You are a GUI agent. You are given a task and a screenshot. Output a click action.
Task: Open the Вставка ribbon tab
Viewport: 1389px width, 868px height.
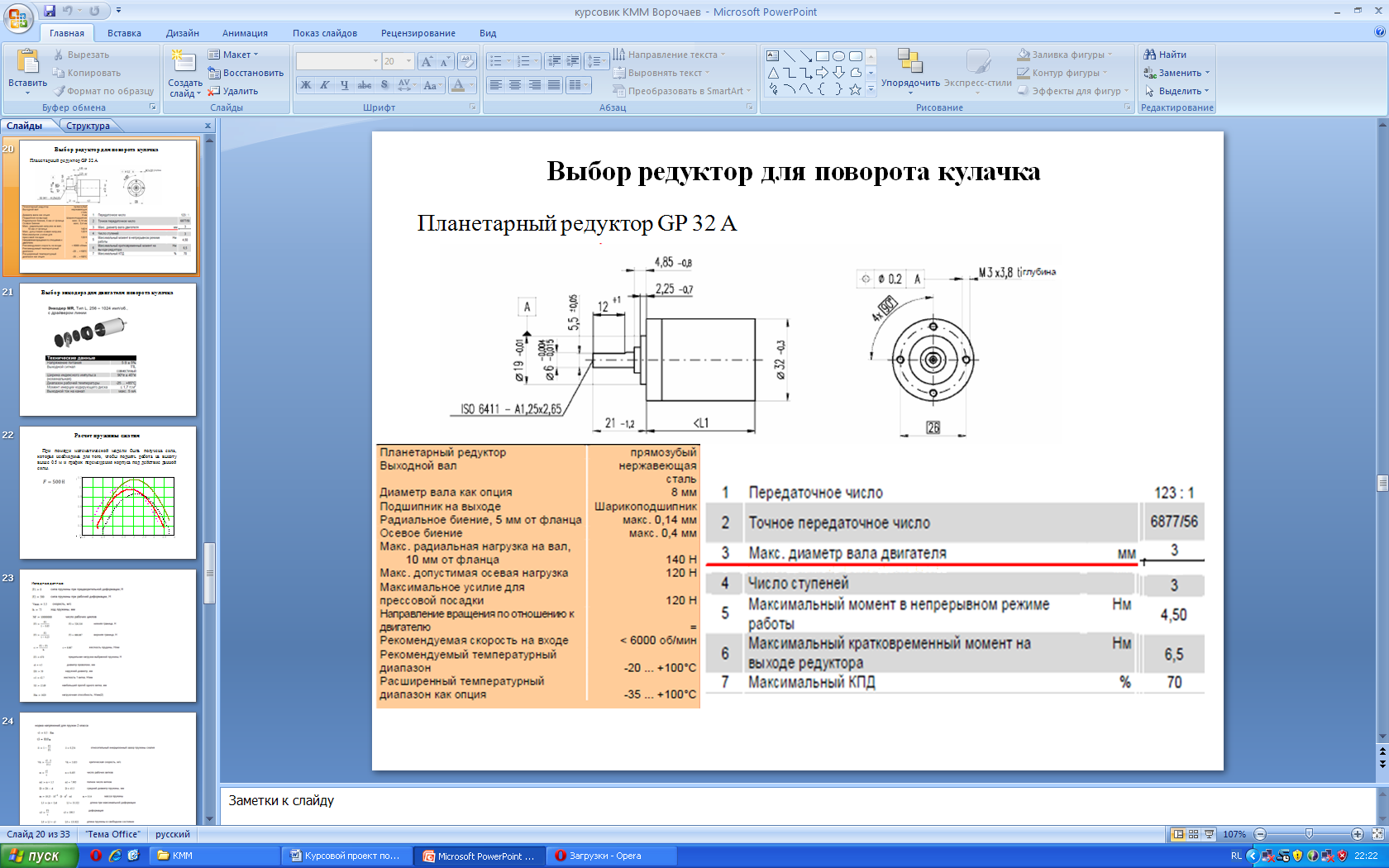(124, 33)
